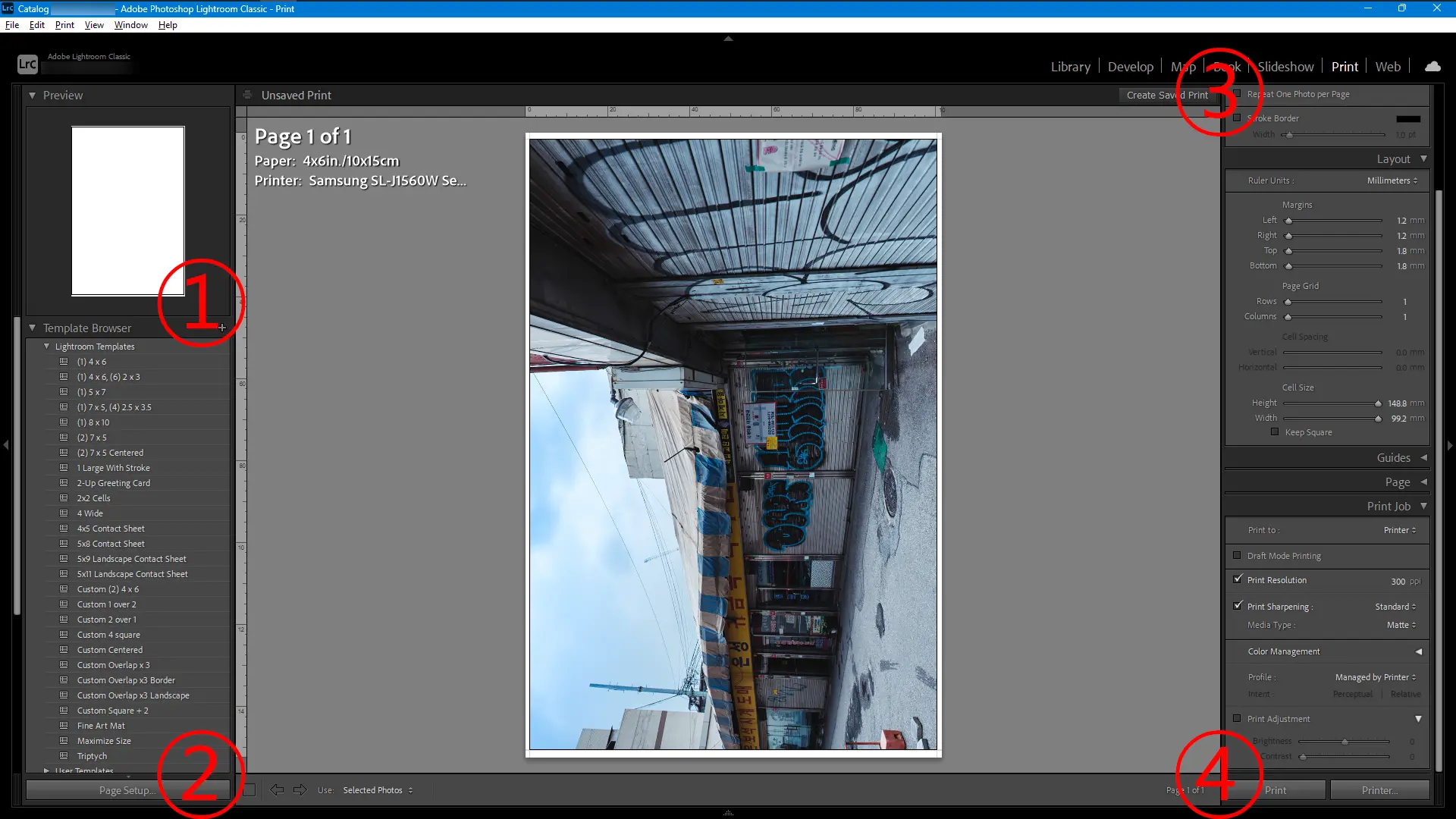Open Ruler Units Millimeters dropdown

coord(1392,180)
